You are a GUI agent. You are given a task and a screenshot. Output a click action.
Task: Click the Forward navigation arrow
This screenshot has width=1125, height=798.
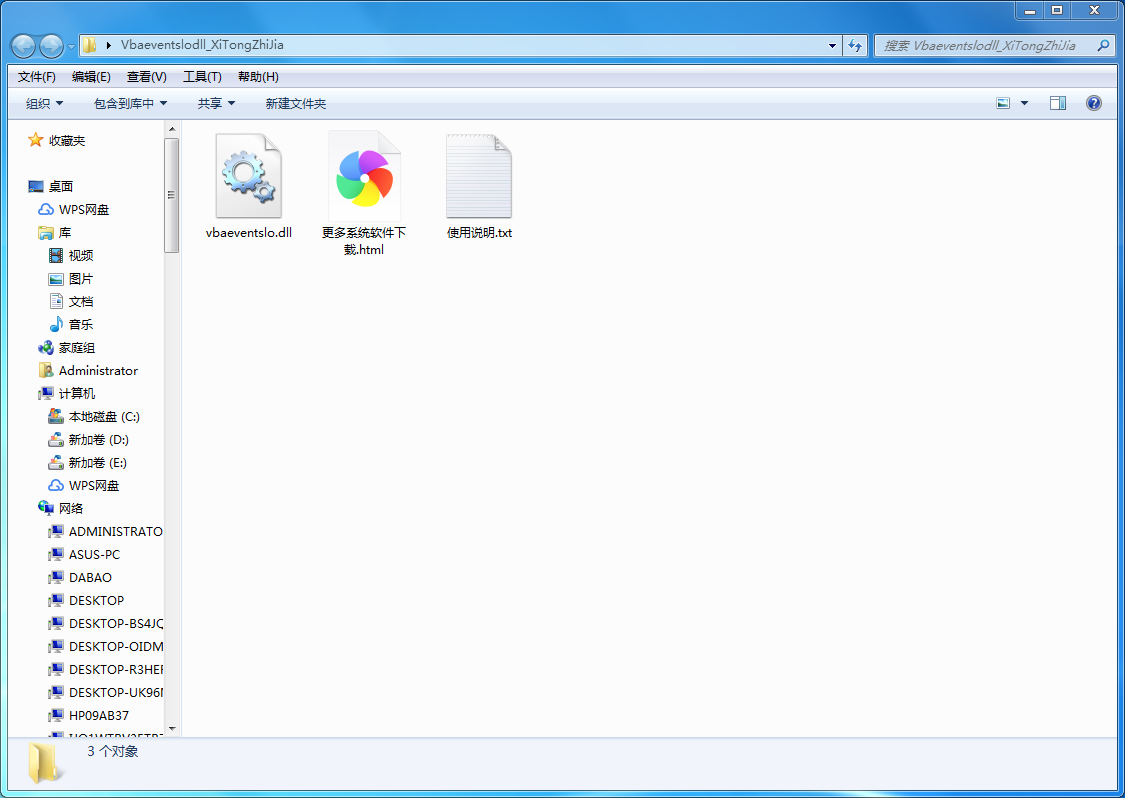point(51,46)
